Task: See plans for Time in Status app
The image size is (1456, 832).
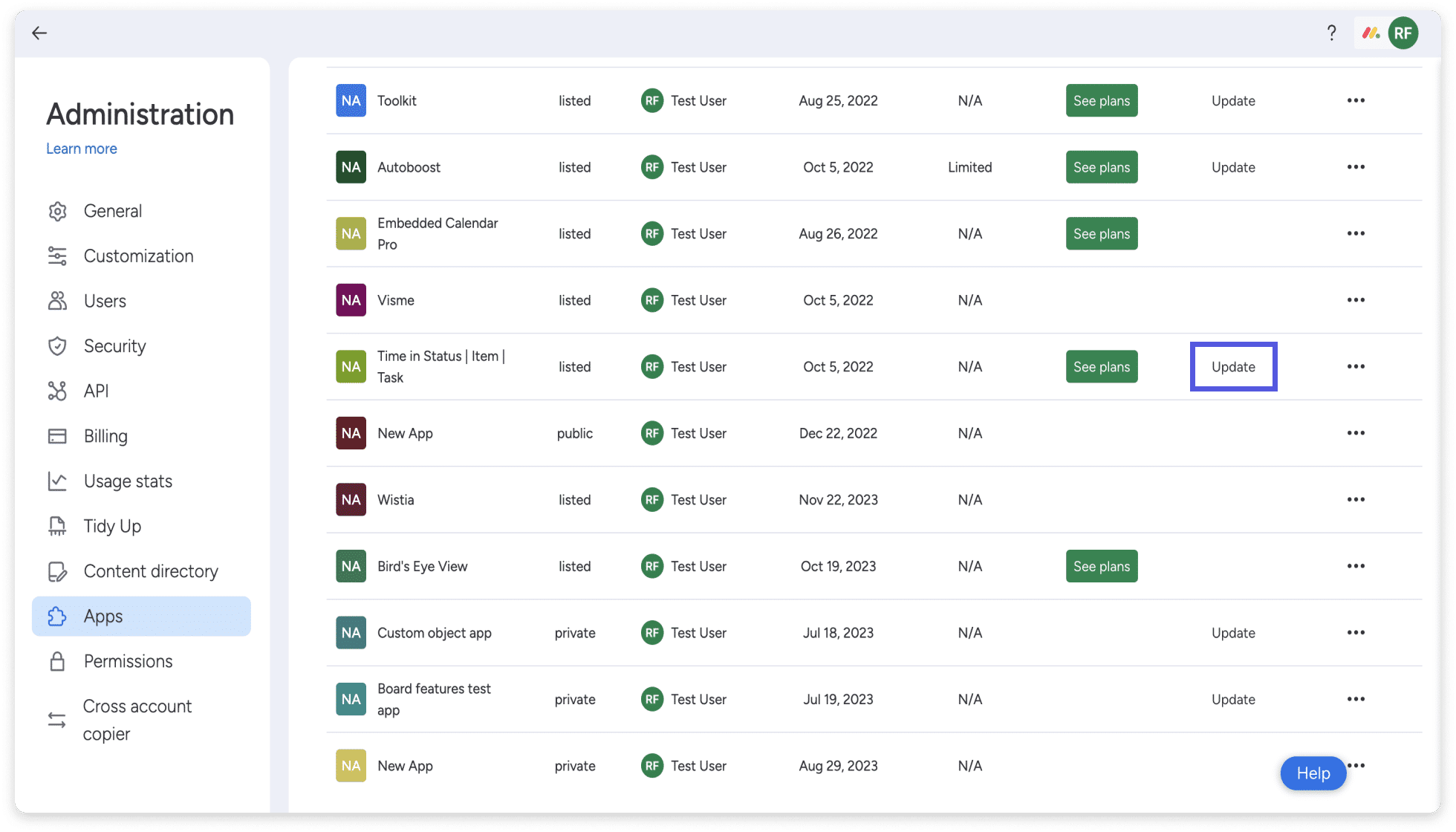Action: point(1102,367)
